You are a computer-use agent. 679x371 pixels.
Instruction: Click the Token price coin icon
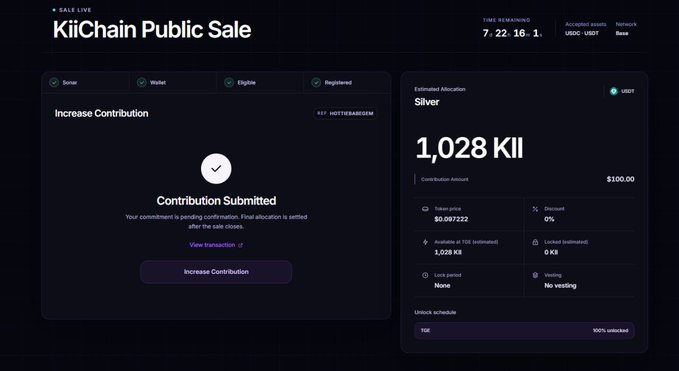click(x=425, y=209)
